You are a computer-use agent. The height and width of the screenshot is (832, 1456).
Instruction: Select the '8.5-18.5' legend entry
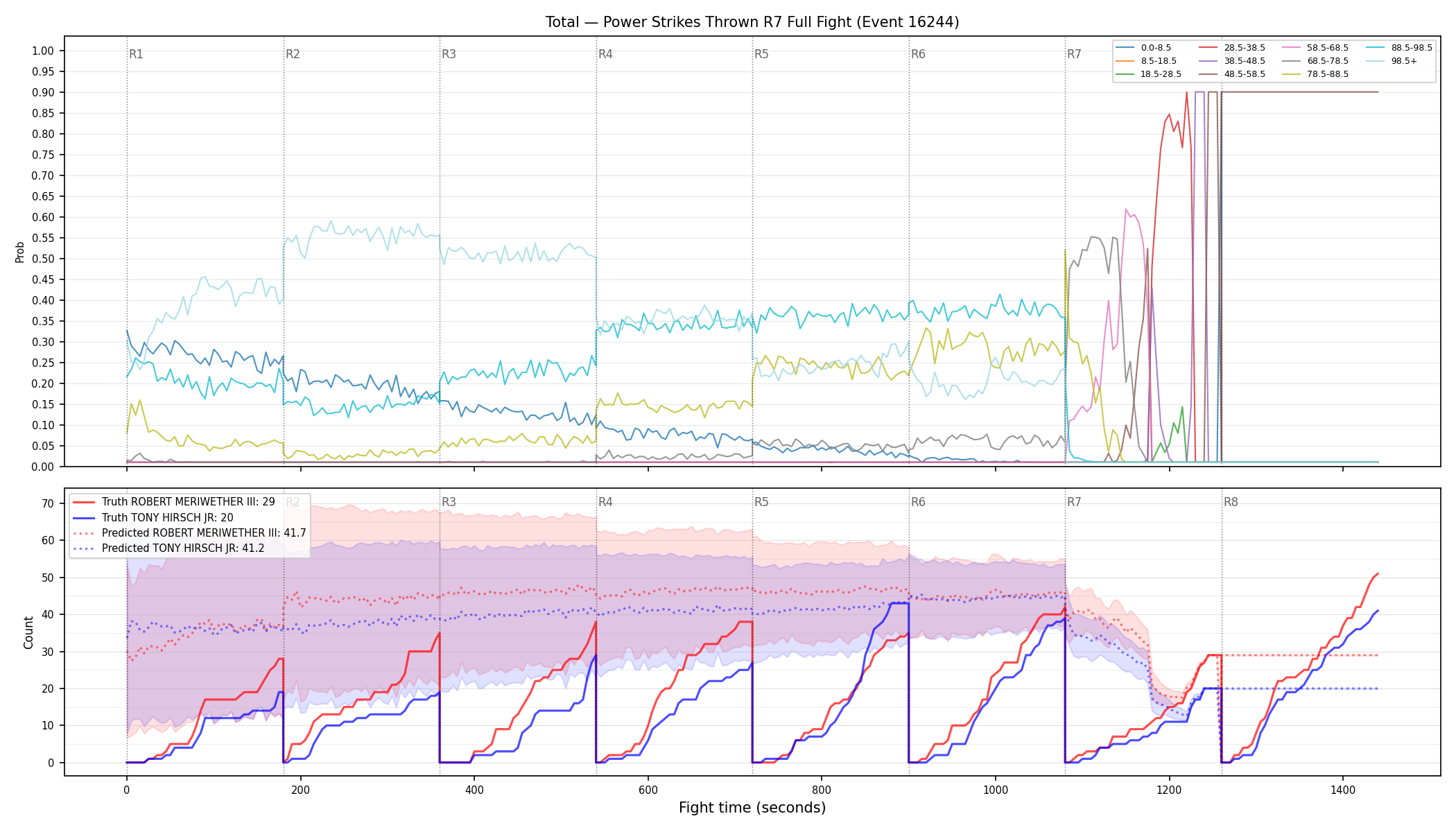pyautogui.click(x=1147, y=61)
